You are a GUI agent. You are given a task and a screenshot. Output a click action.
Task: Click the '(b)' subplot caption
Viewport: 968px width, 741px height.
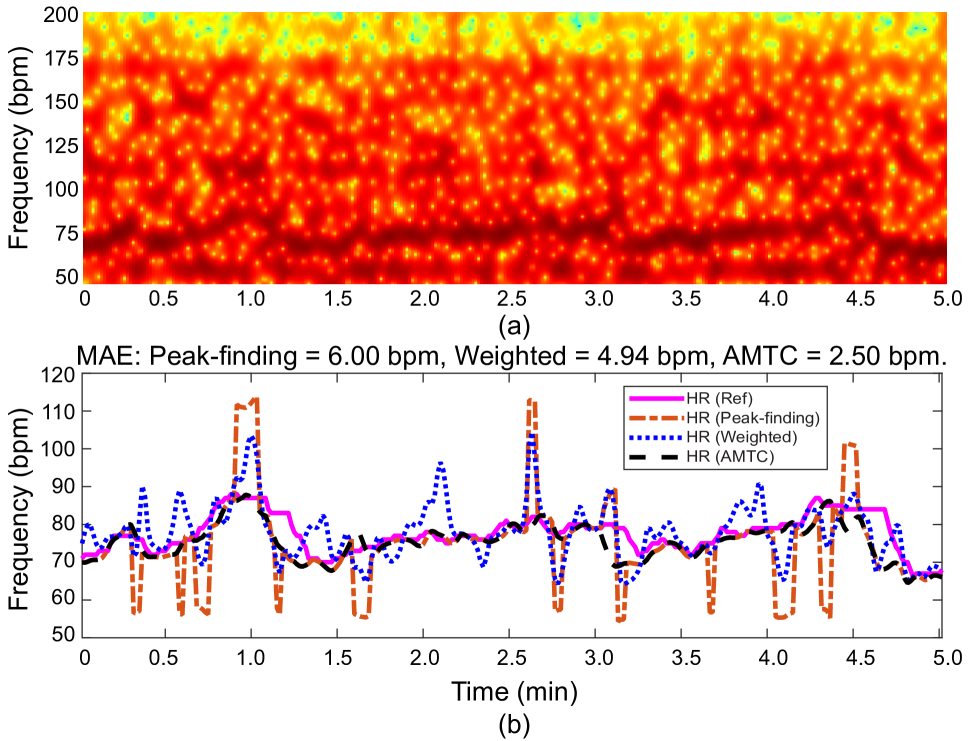(514, 724)
